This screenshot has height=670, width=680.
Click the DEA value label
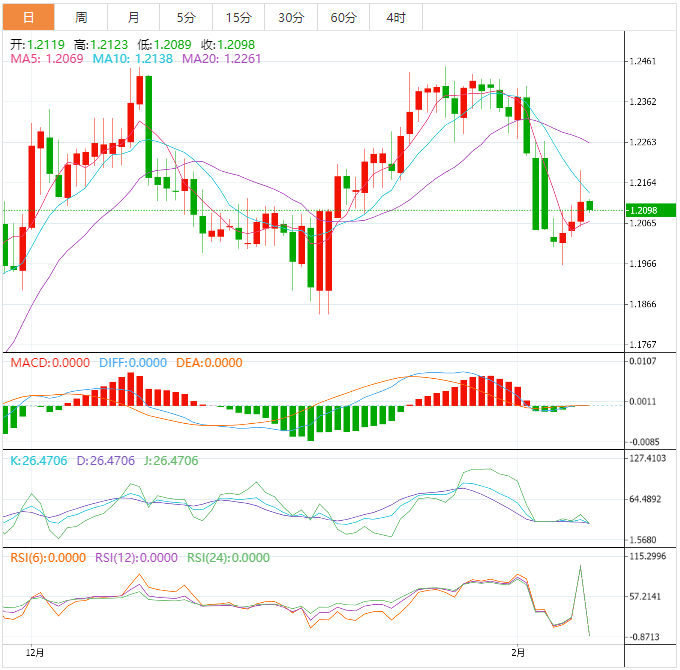point(209,362)
